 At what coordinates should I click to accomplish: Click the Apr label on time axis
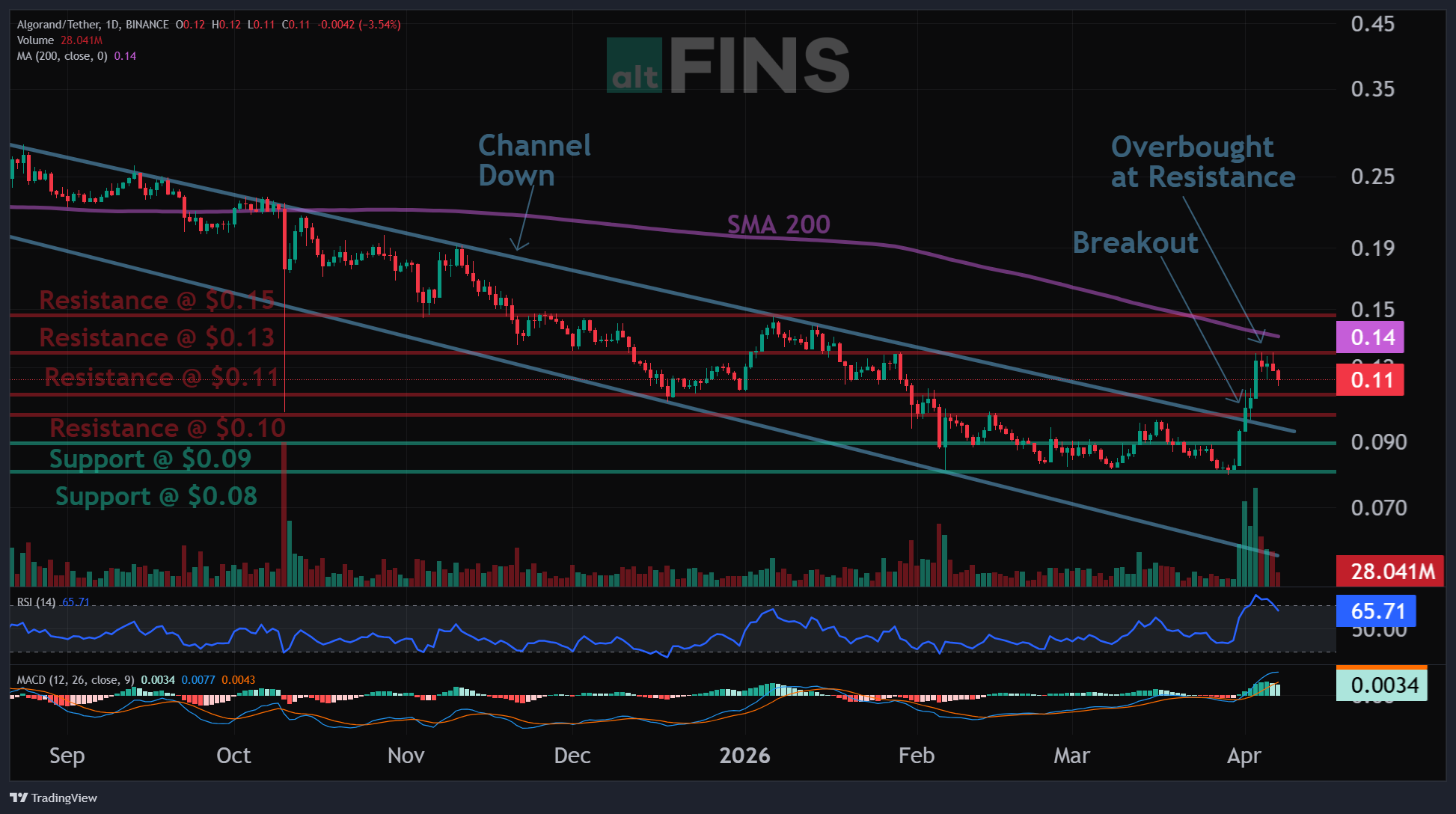(x=1244, y=756)
